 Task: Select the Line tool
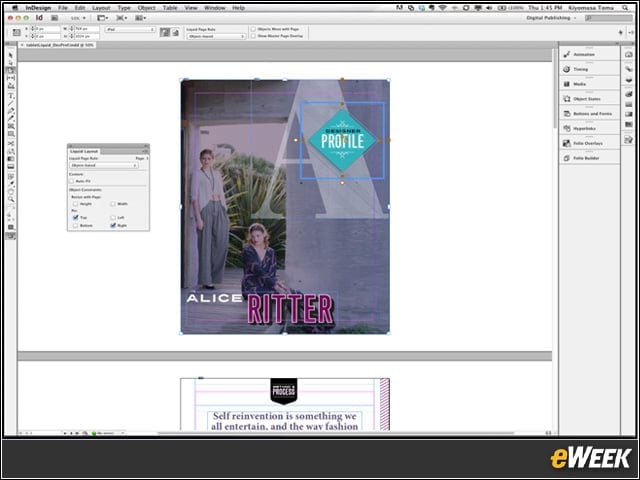11,103
